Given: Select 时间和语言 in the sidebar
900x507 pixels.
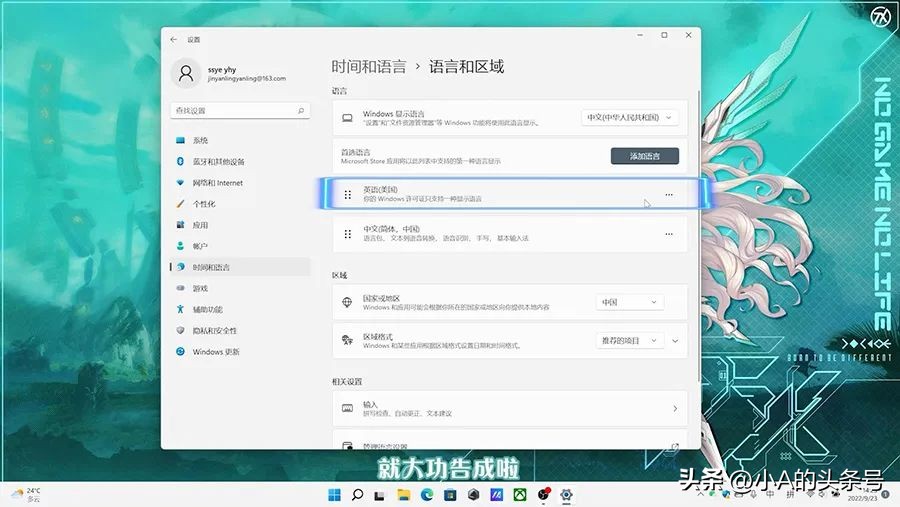Looking at the screenshot, I should (x=240, y=267).
